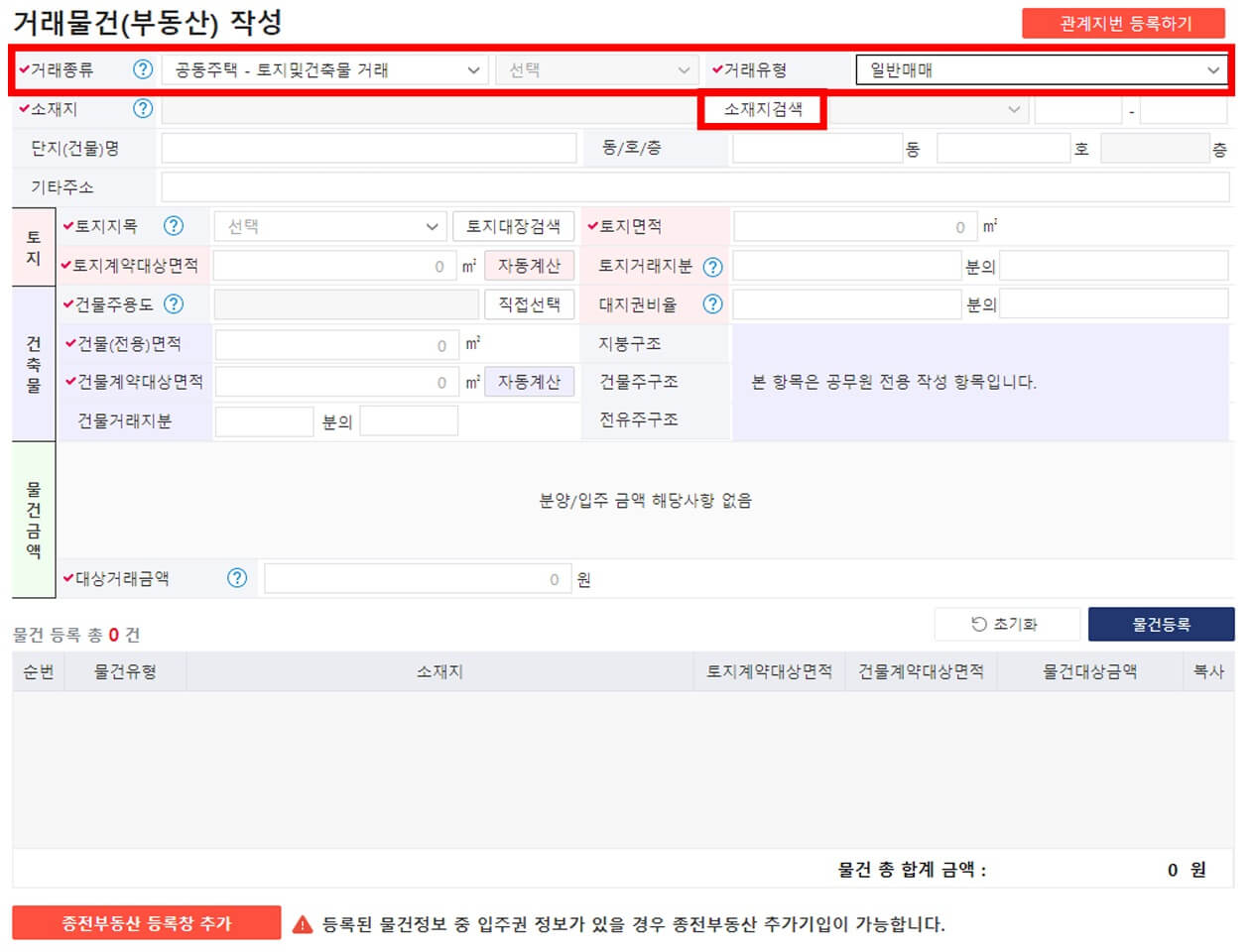The height and width of the screenshot is (952, 1252).
Task: Click the 건물주용도 help icon
Action: click(174, 304)
